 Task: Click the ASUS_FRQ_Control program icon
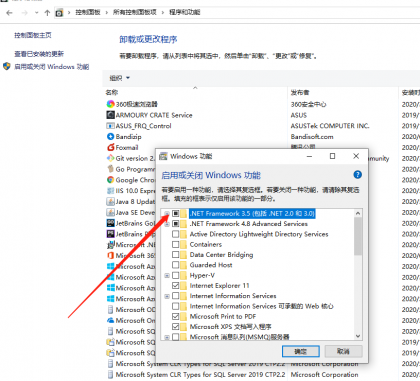[x=110, y=126]
